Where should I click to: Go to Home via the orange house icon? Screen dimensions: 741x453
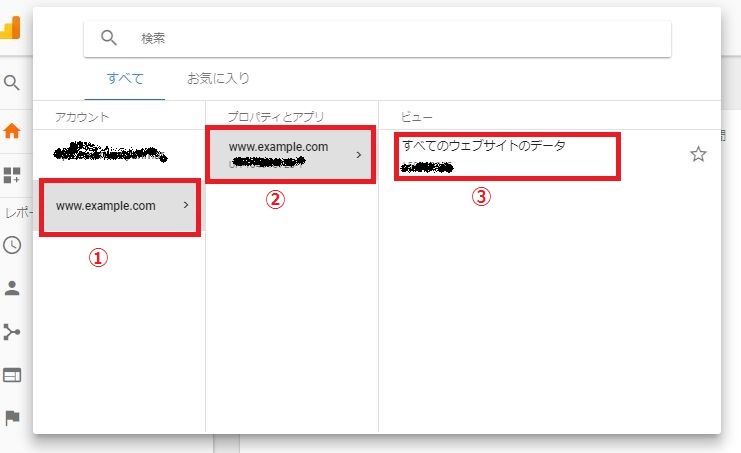[12, 131]
